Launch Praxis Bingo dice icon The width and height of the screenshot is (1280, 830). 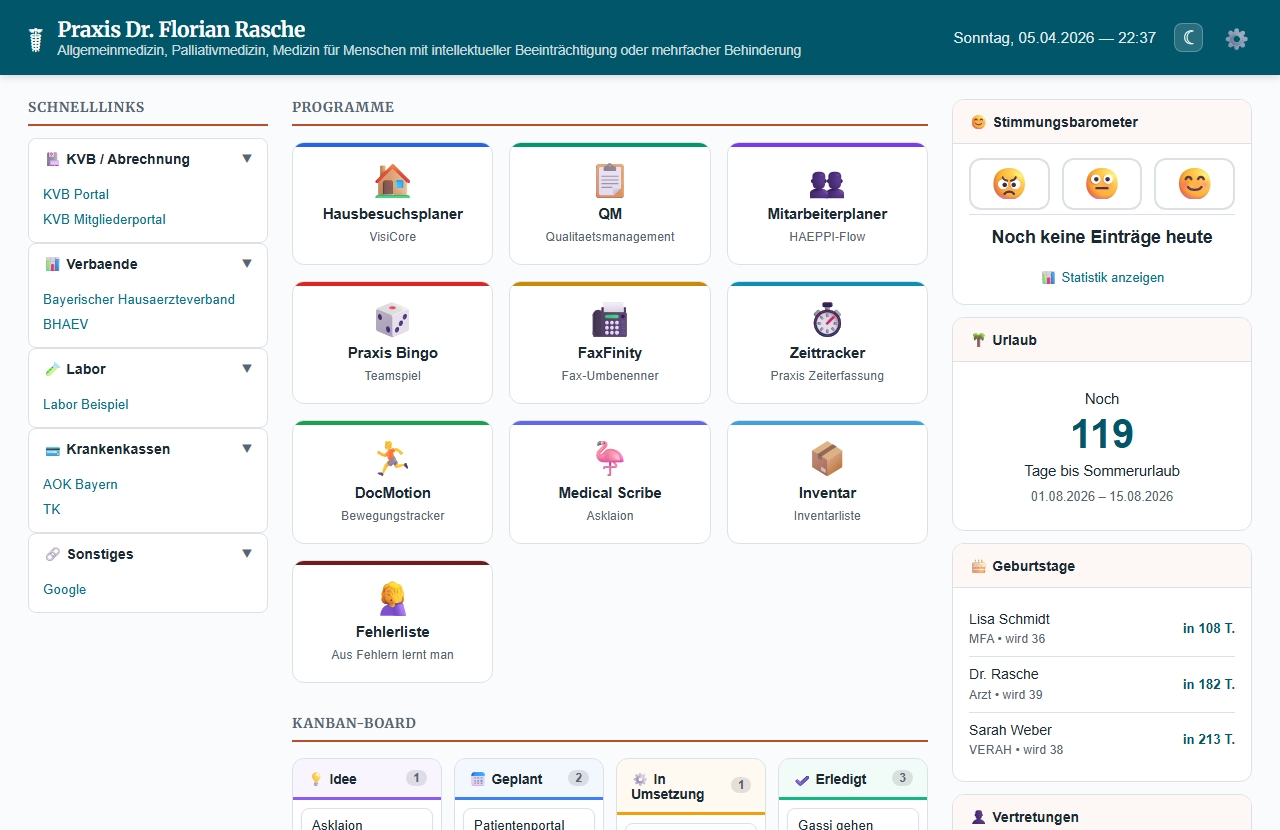coord(392,320)
